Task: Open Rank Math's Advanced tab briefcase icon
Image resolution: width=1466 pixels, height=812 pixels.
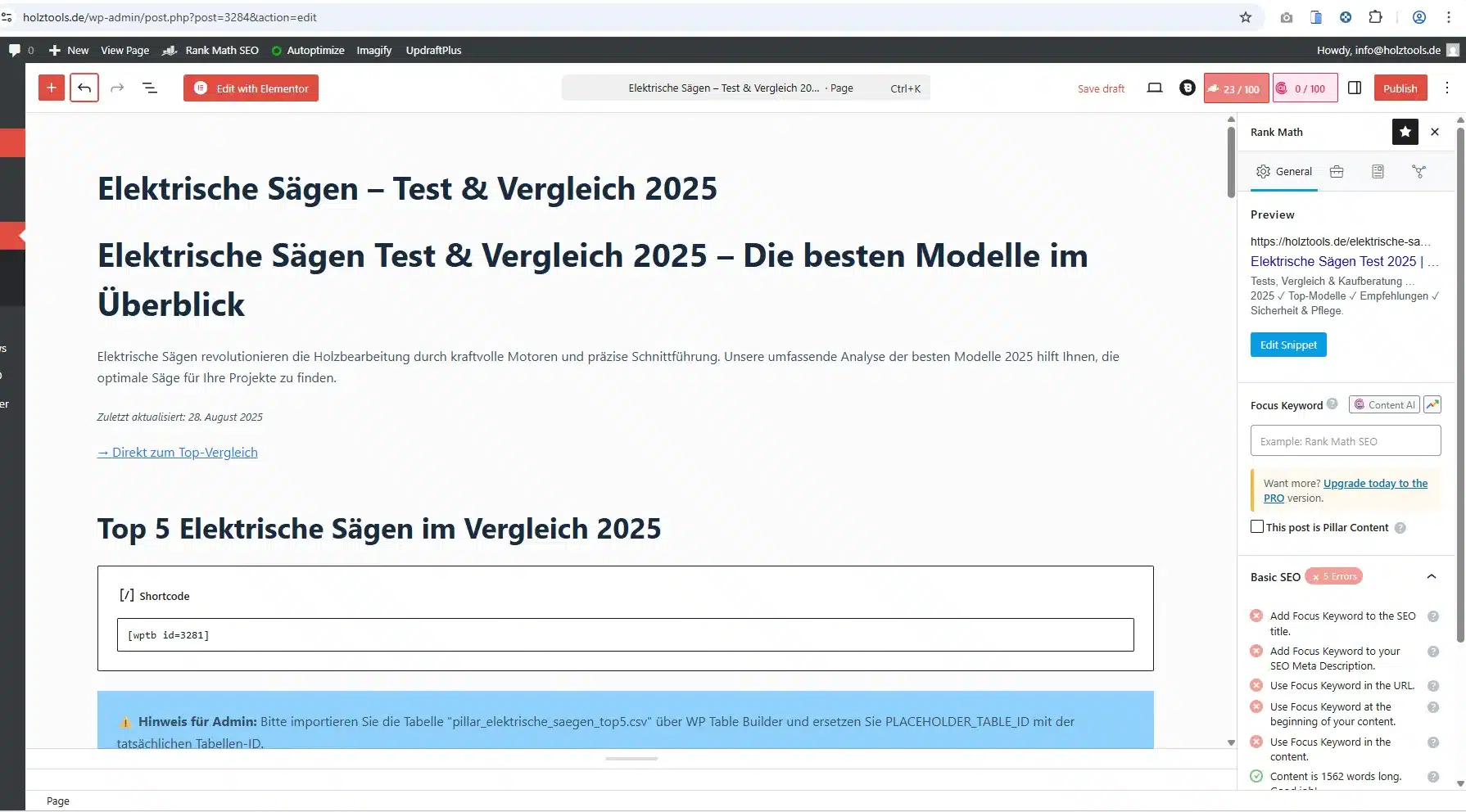Action: click(1337, 171)
